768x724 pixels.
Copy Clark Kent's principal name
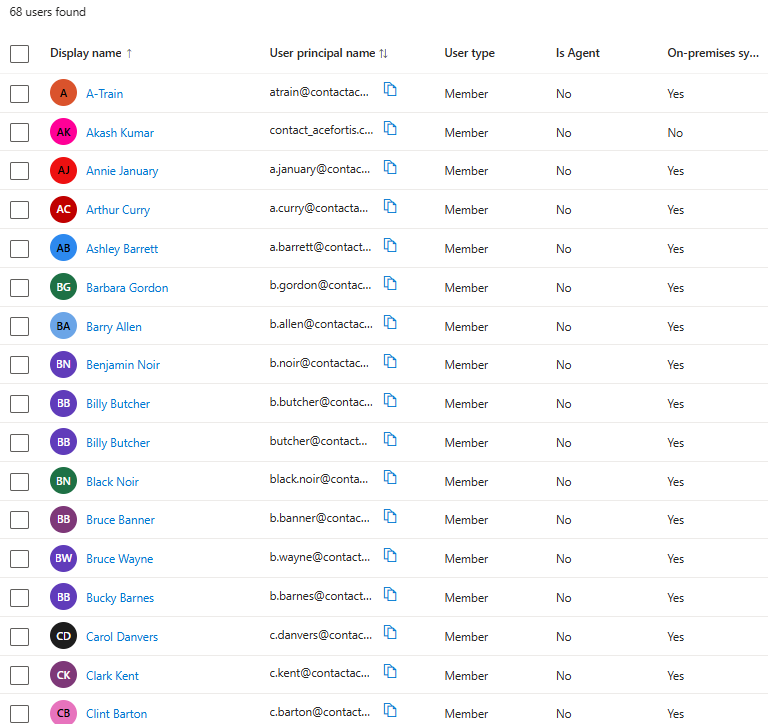tap(390, 672)
